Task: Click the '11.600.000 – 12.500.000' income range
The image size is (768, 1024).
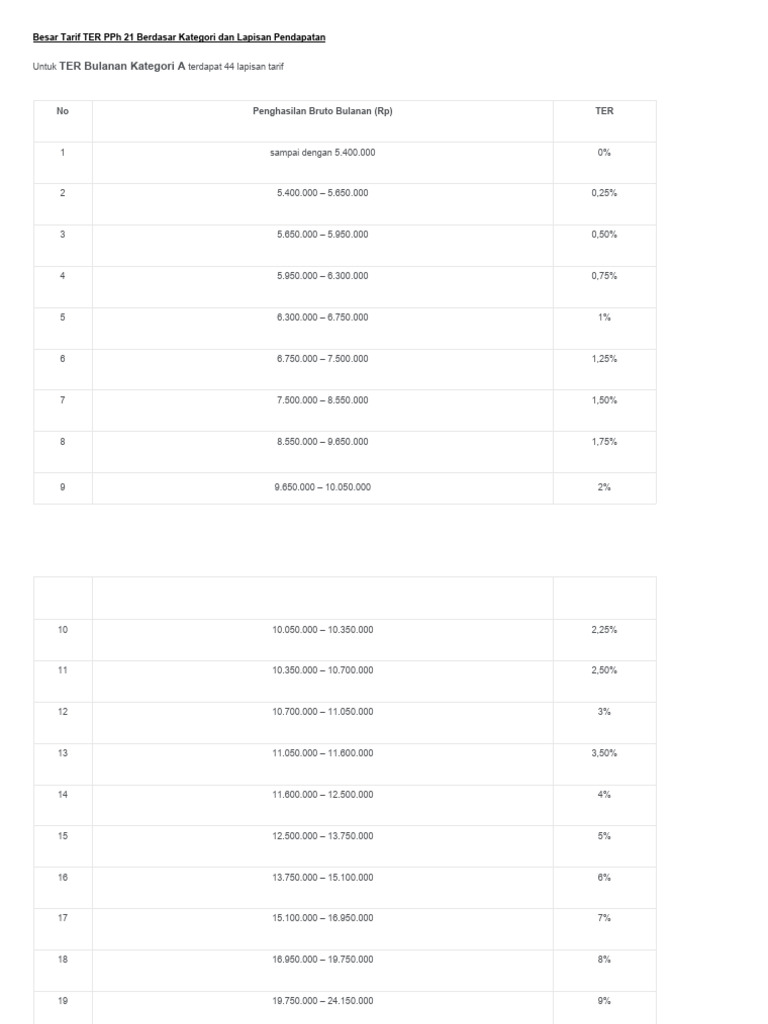Action: pos(322,794)
